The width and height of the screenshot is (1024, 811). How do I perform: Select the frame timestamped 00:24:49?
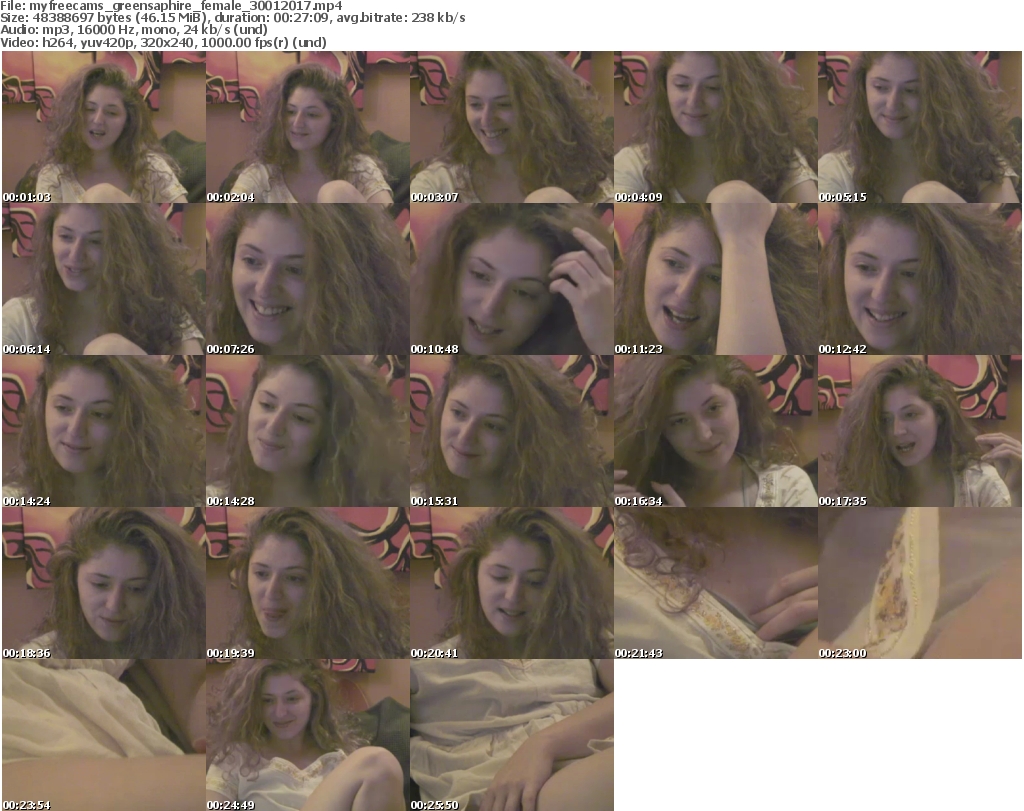pos(308,735)
